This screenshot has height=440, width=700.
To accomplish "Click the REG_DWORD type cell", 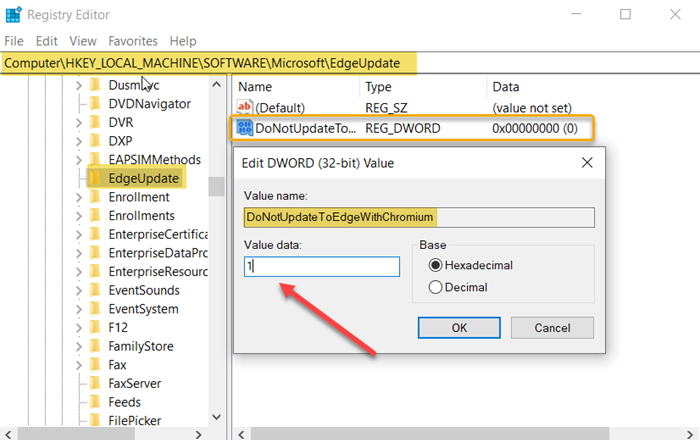I will point(403,129).
